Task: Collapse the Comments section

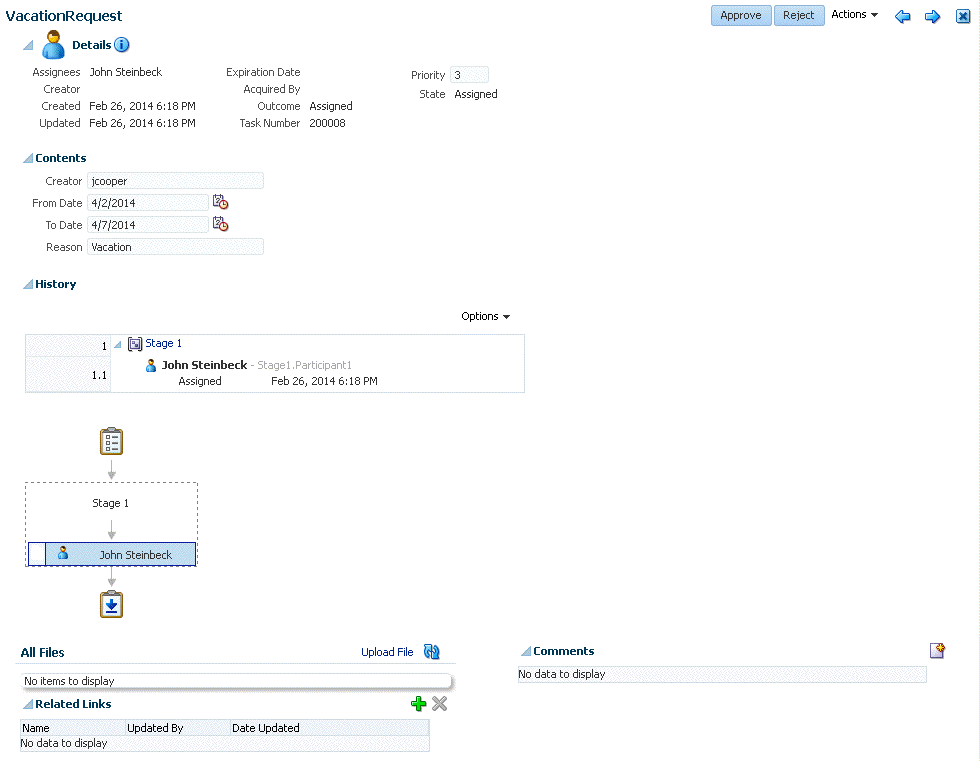Action: click(526, 651)
